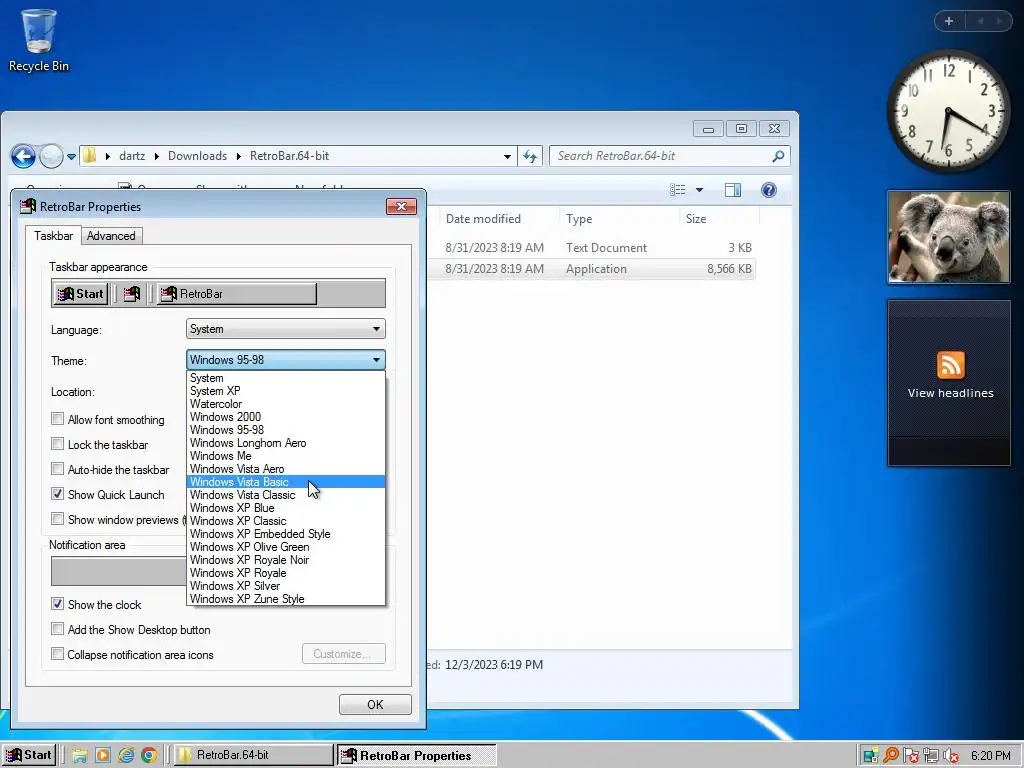Toggle Auto-hide the taskbar checkbox
The image size is (1024, 768).
point(57,469)
